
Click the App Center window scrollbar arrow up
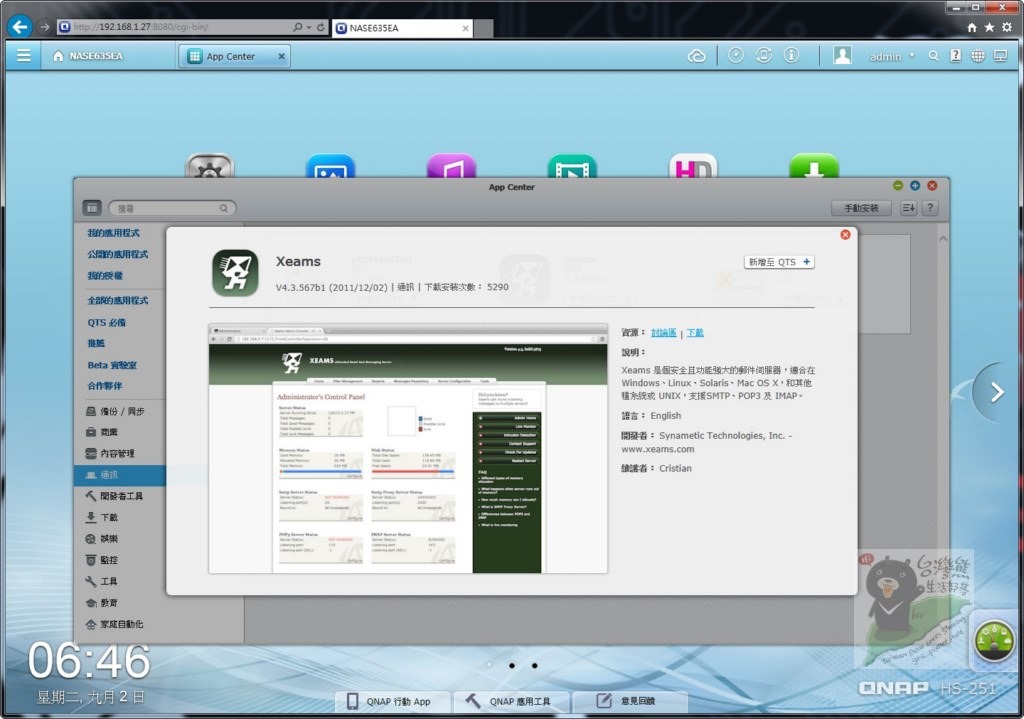(x=943, y=239)
